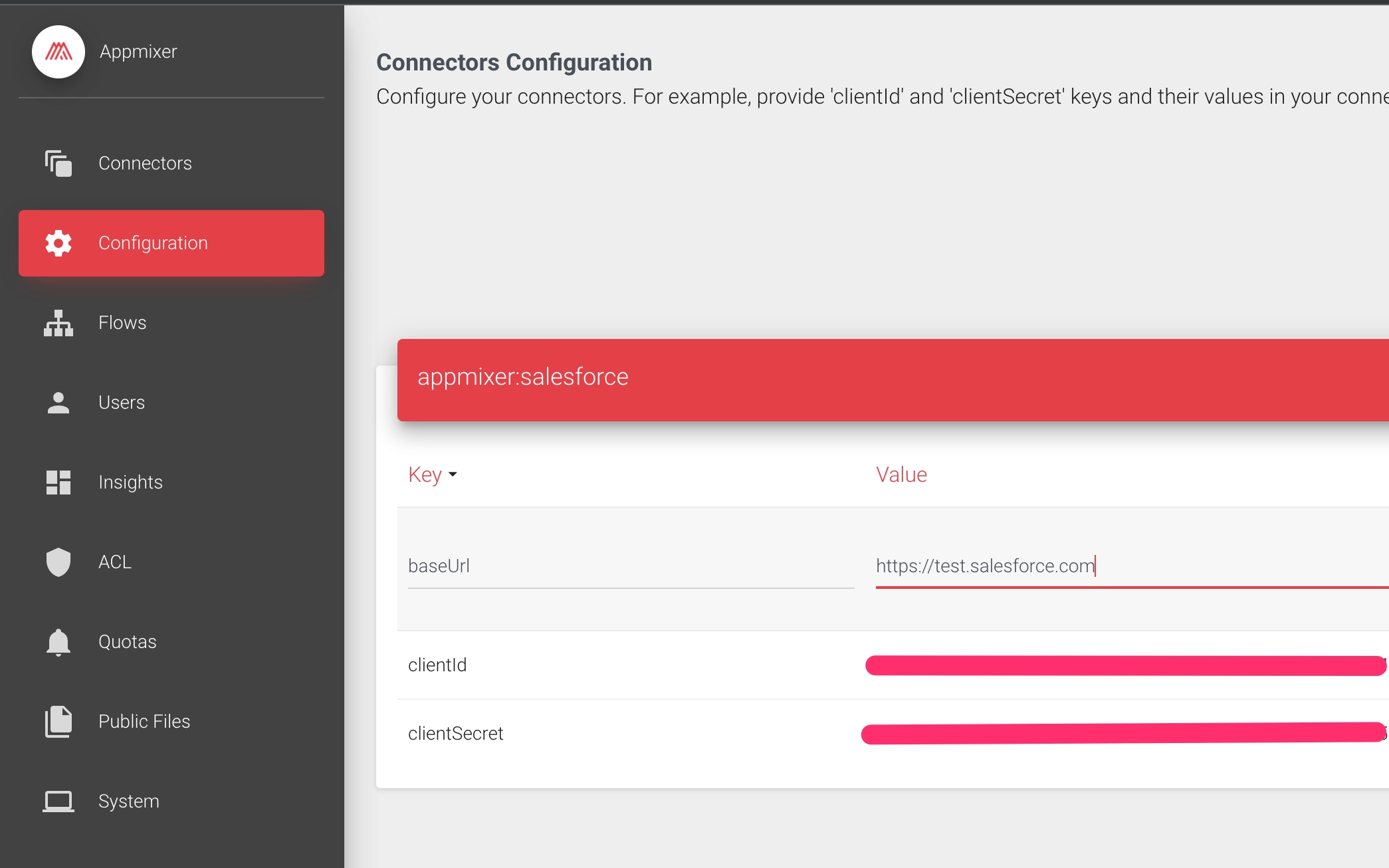Click the Quotas bell icon
Image resolution: width=1389 pixels, height=868 pixels.
pyautogui.click(x=58, y=642)
